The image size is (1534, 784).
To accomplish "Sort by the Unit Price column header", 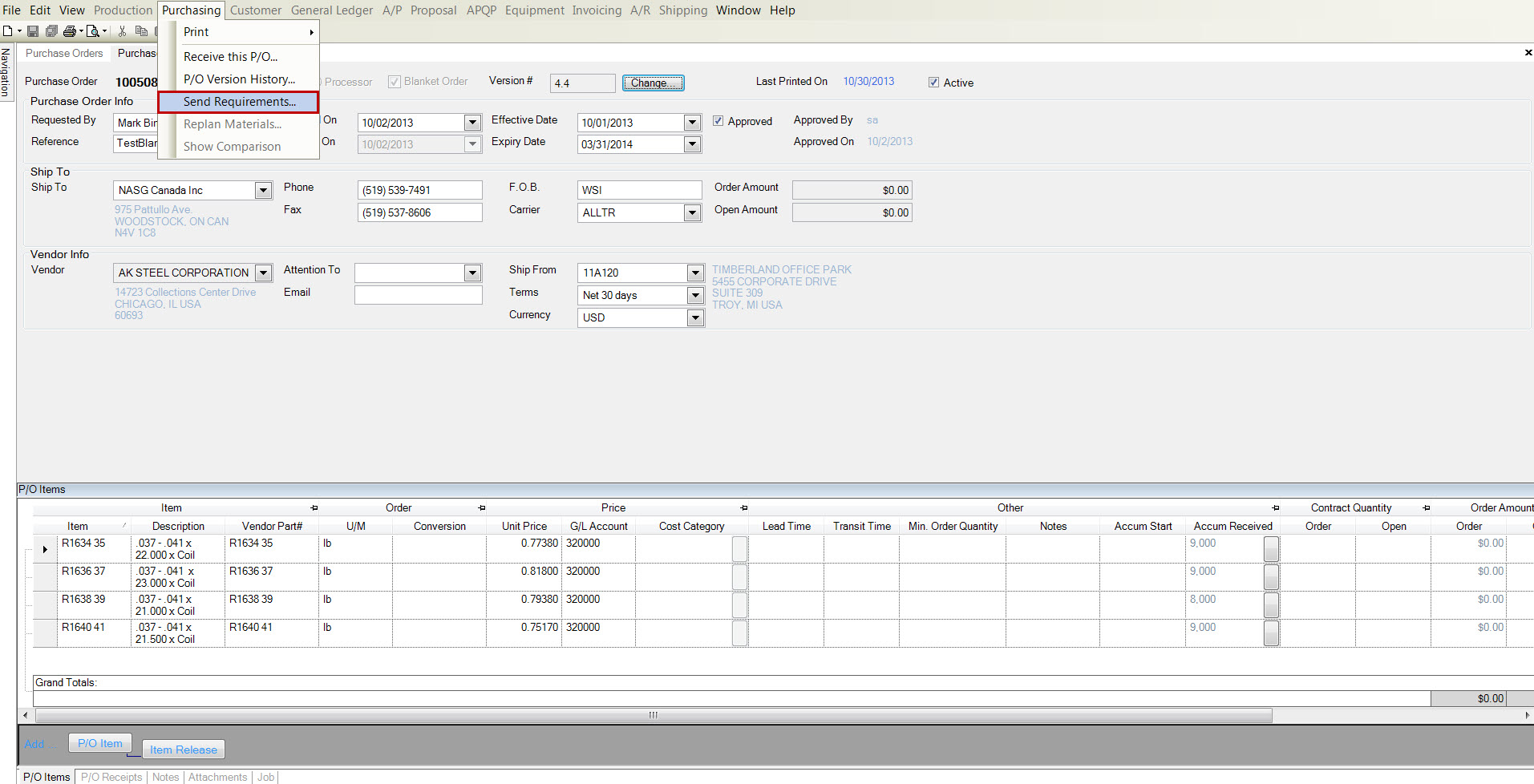I will pos(524,526).
